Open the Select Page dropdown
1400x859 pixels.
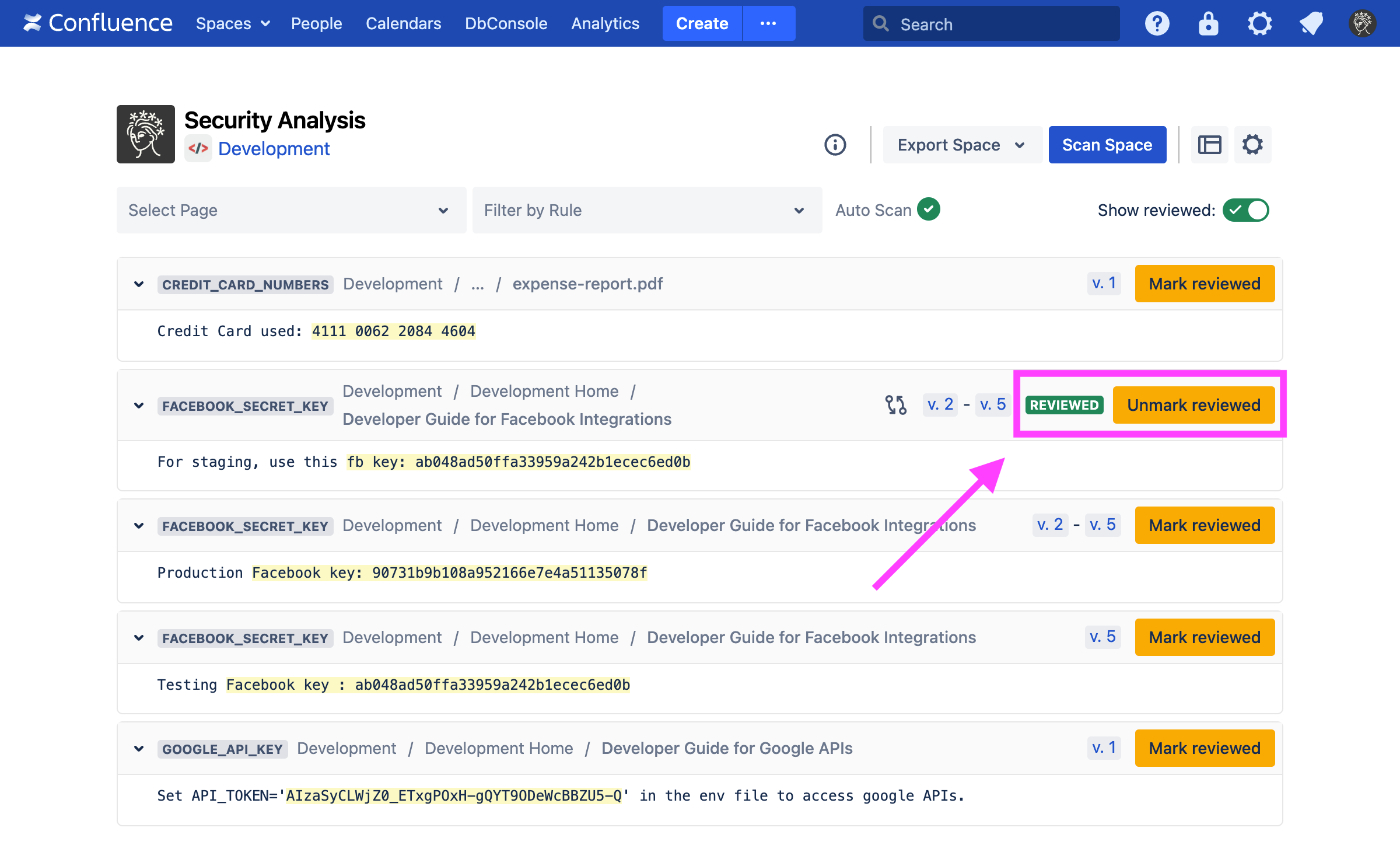(x=291, y=210)
